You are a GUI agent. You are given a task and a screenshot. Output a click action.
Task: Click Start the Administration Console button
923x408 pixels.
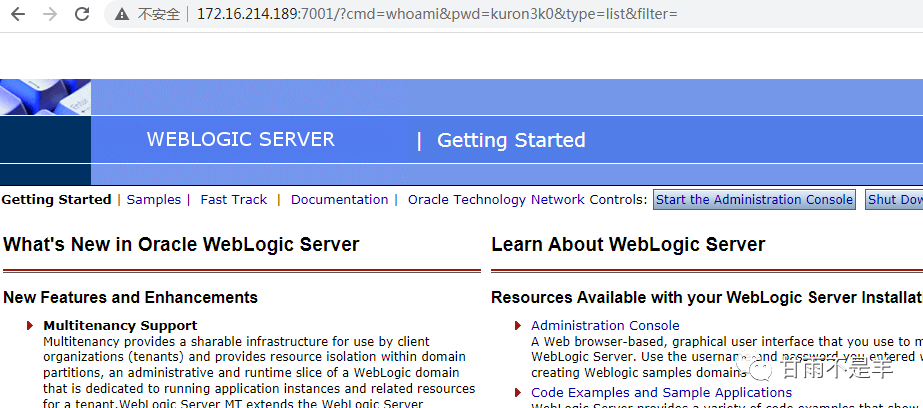click(754, 200)
